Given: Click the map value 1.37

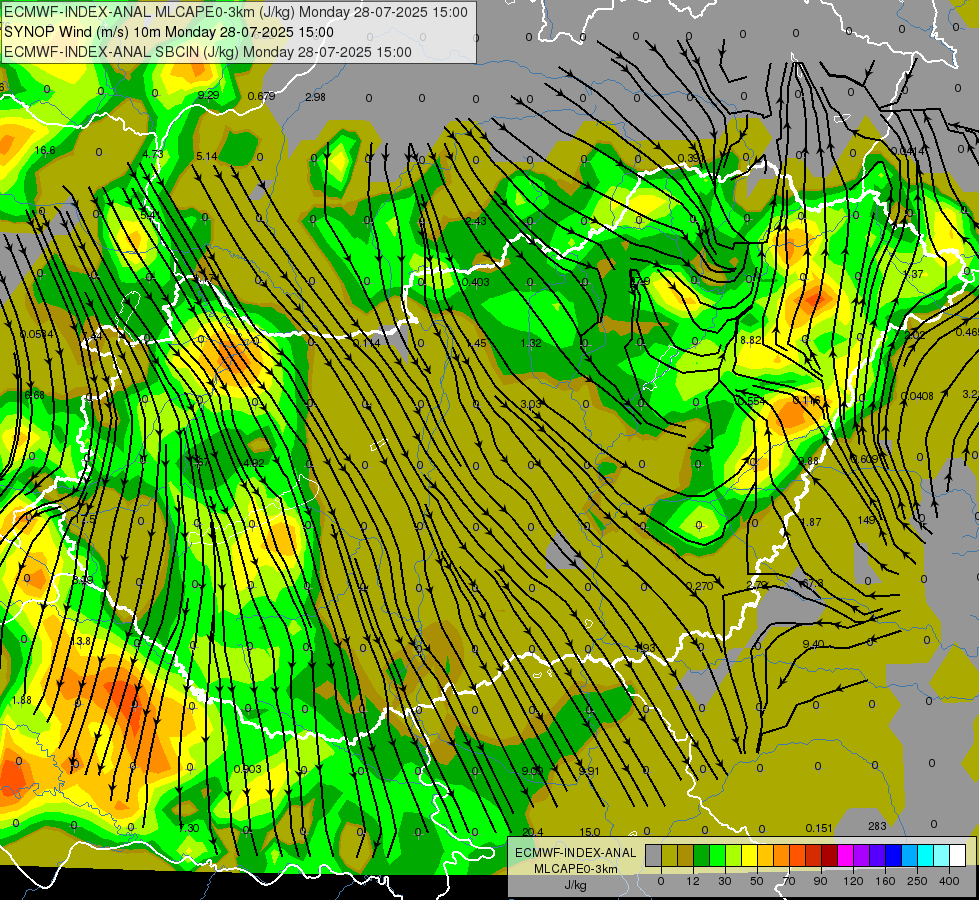Looking at the screenshot, I should pyautogui.click(x=913, y=274).
